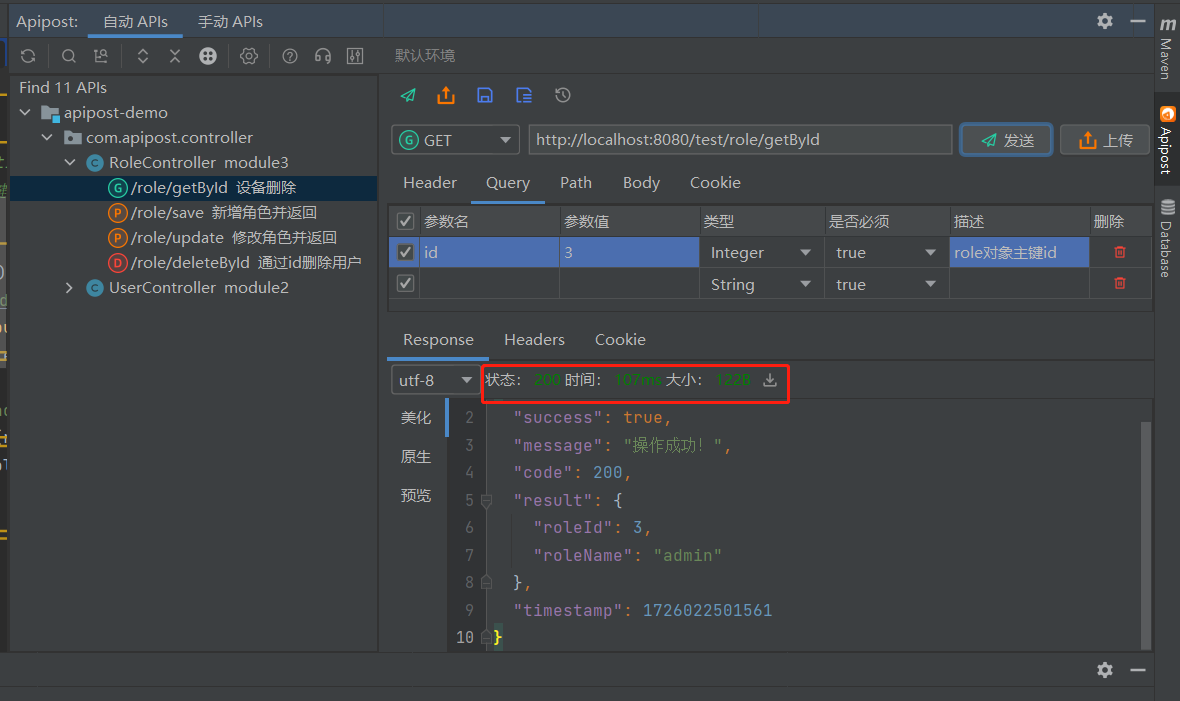Screen dimensions: 1180x701
Task: Open the utf-8 encoding dropdown
Action: point(435,380)
